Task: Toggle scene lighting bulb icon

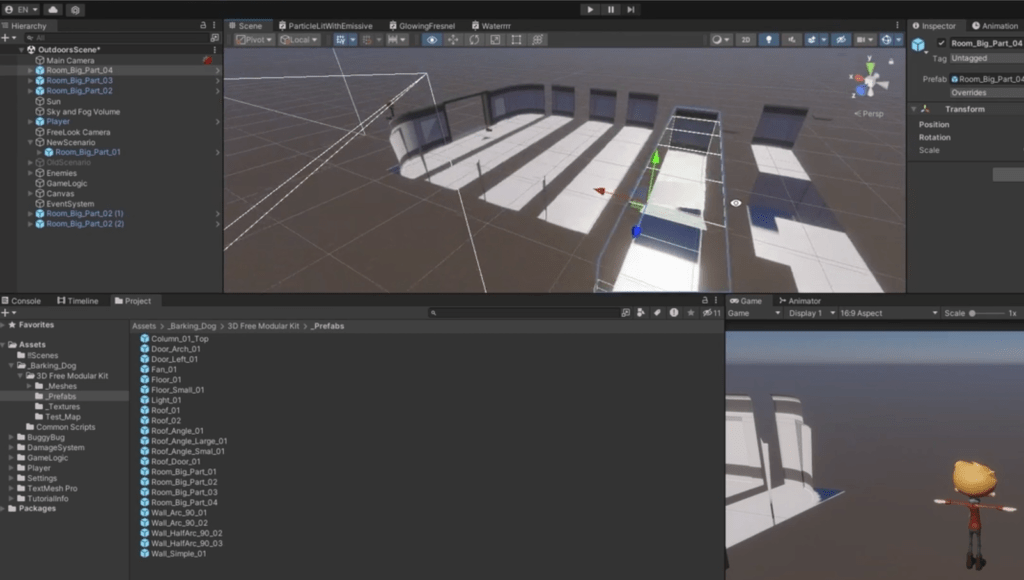Action: pyautogui.click(x=769, y=40)
